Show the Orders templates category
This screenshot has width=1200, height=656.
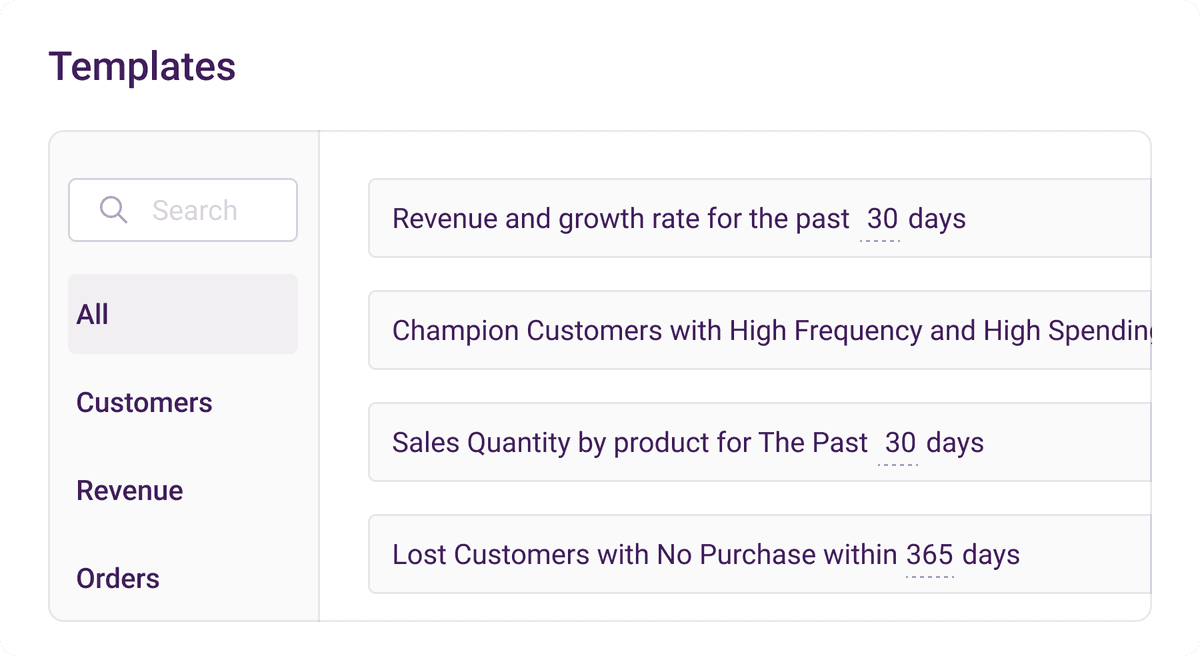tap(118, 578)
